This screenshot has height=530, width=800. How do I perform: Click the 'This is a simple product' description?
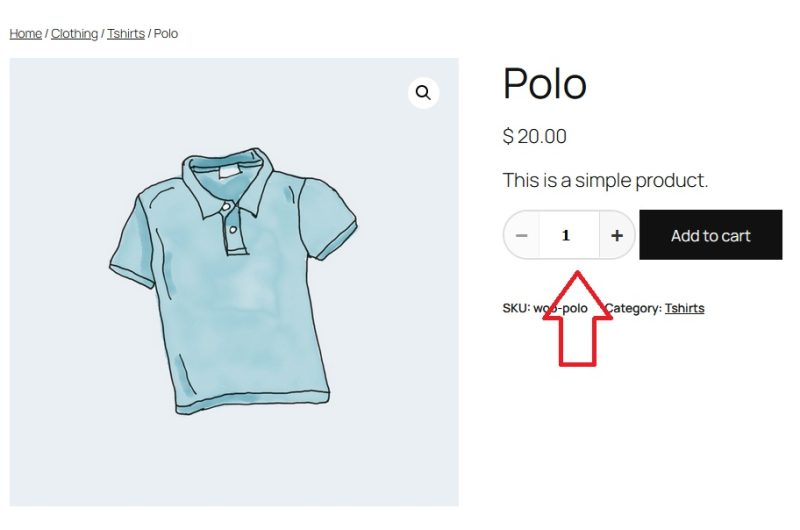point(605,180)
